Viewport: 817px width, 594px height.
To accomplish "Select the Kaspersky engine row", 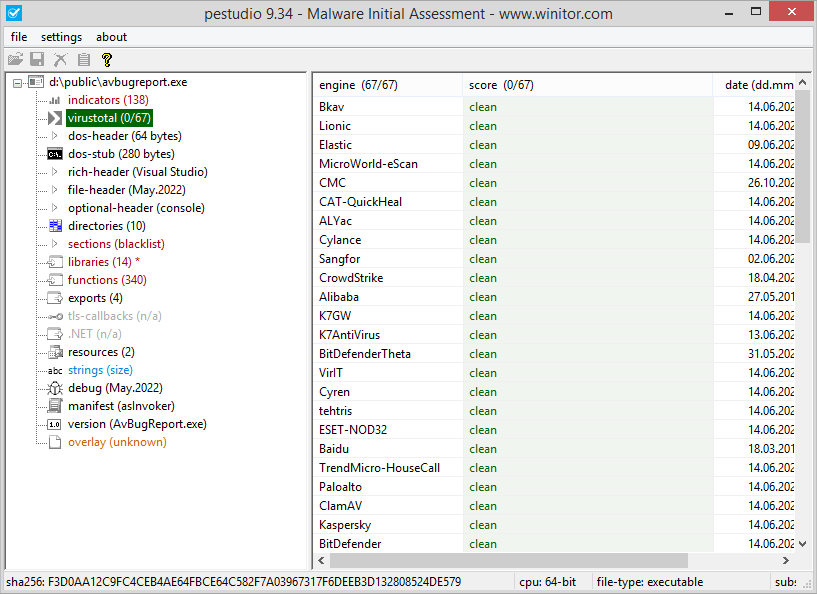I will [x=554, y=525].
